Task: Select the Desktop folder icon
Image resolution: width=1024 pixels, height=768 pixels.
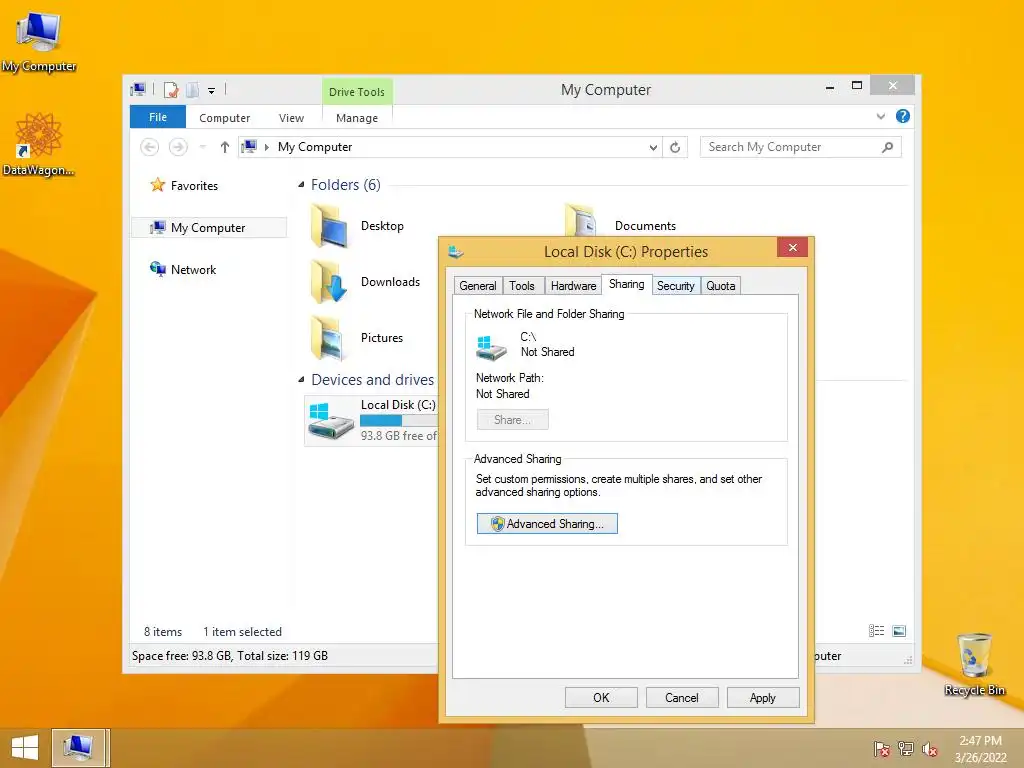Action: click(x=330, y=225)
